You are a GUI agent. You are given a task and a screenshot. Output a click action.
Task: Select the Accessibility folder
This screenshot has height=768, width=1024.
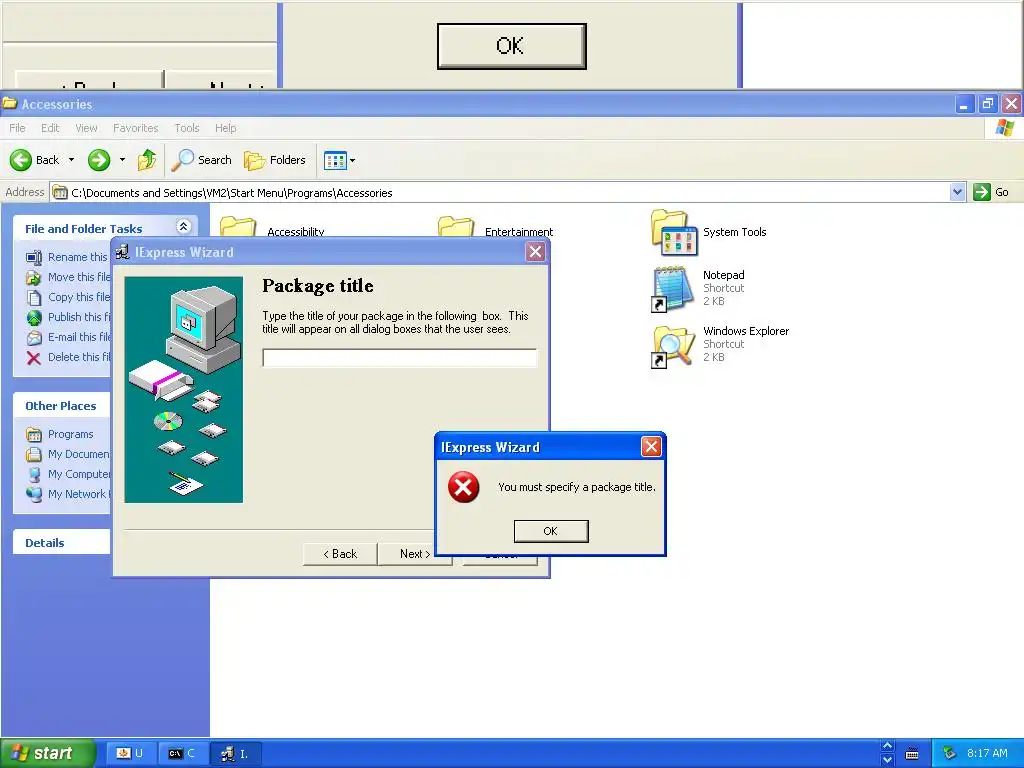coord(273,229)
